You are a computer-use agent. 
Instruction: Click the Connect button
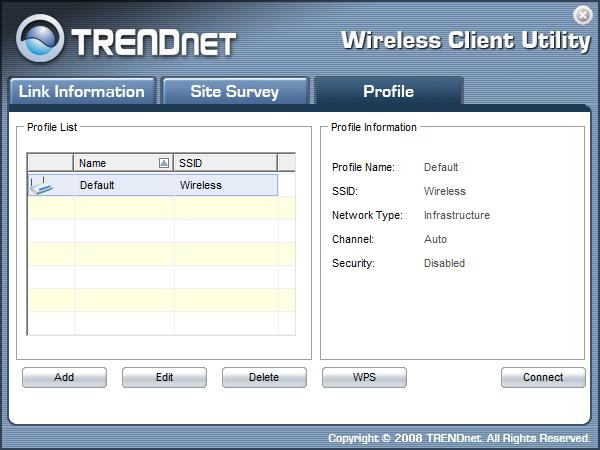pyautogui.click(x=543, y=377)
